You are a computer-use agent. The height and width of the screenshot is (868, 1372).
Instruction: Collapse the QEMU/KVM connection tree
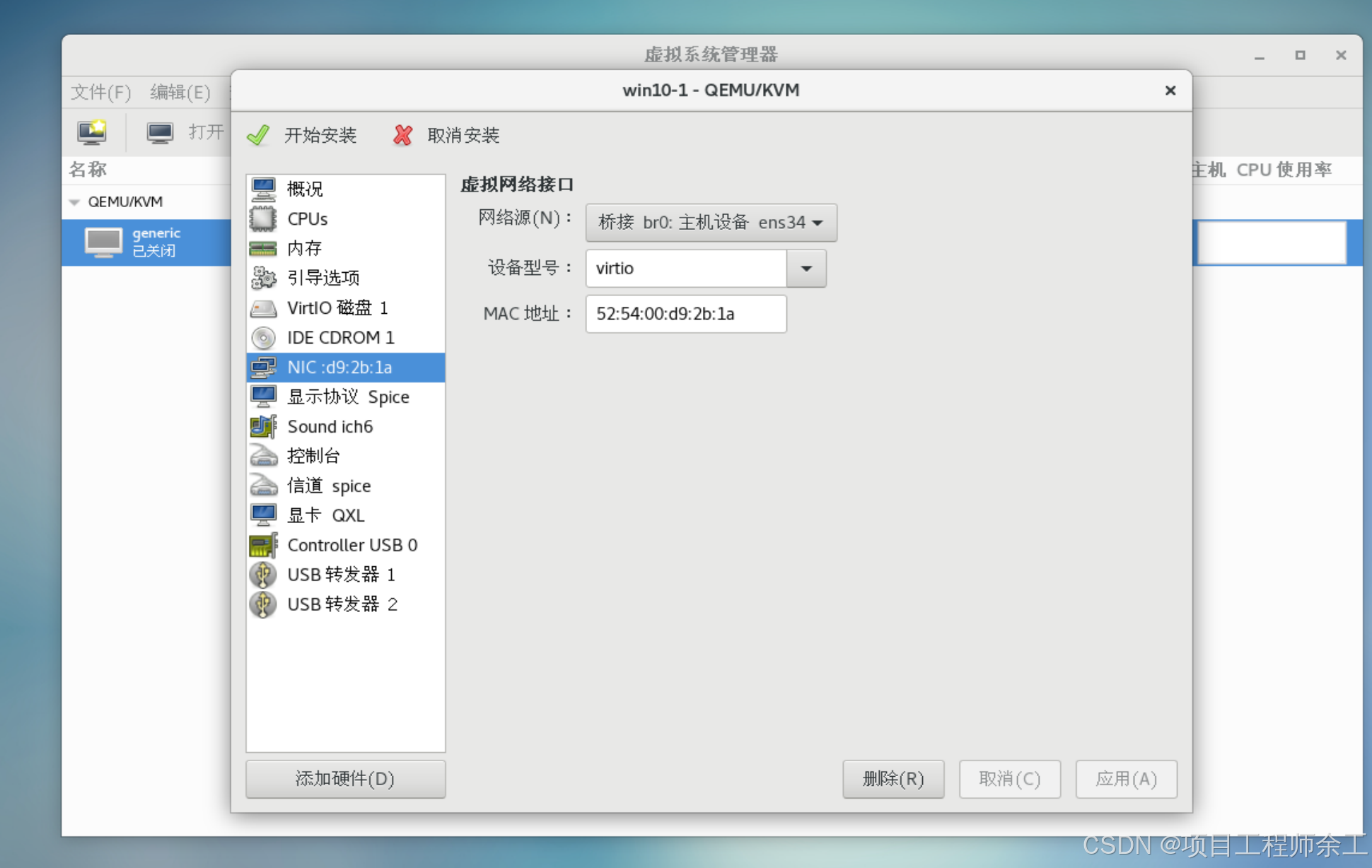tap(74, 202)
